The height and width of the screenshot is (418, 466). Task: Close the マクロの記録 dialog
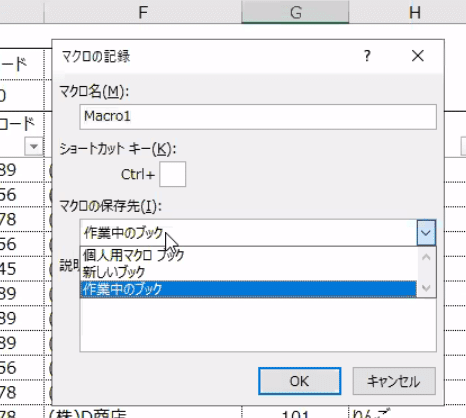tap(418, 56)
